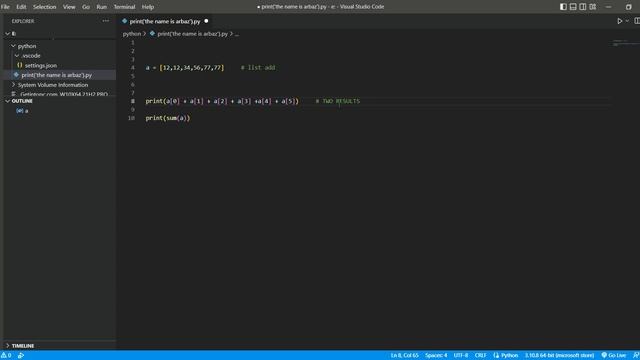The height and width of the screenshot is (360, 640).
Task: Toggle bottom panel layout icon
Action: [x=573, y=7]
